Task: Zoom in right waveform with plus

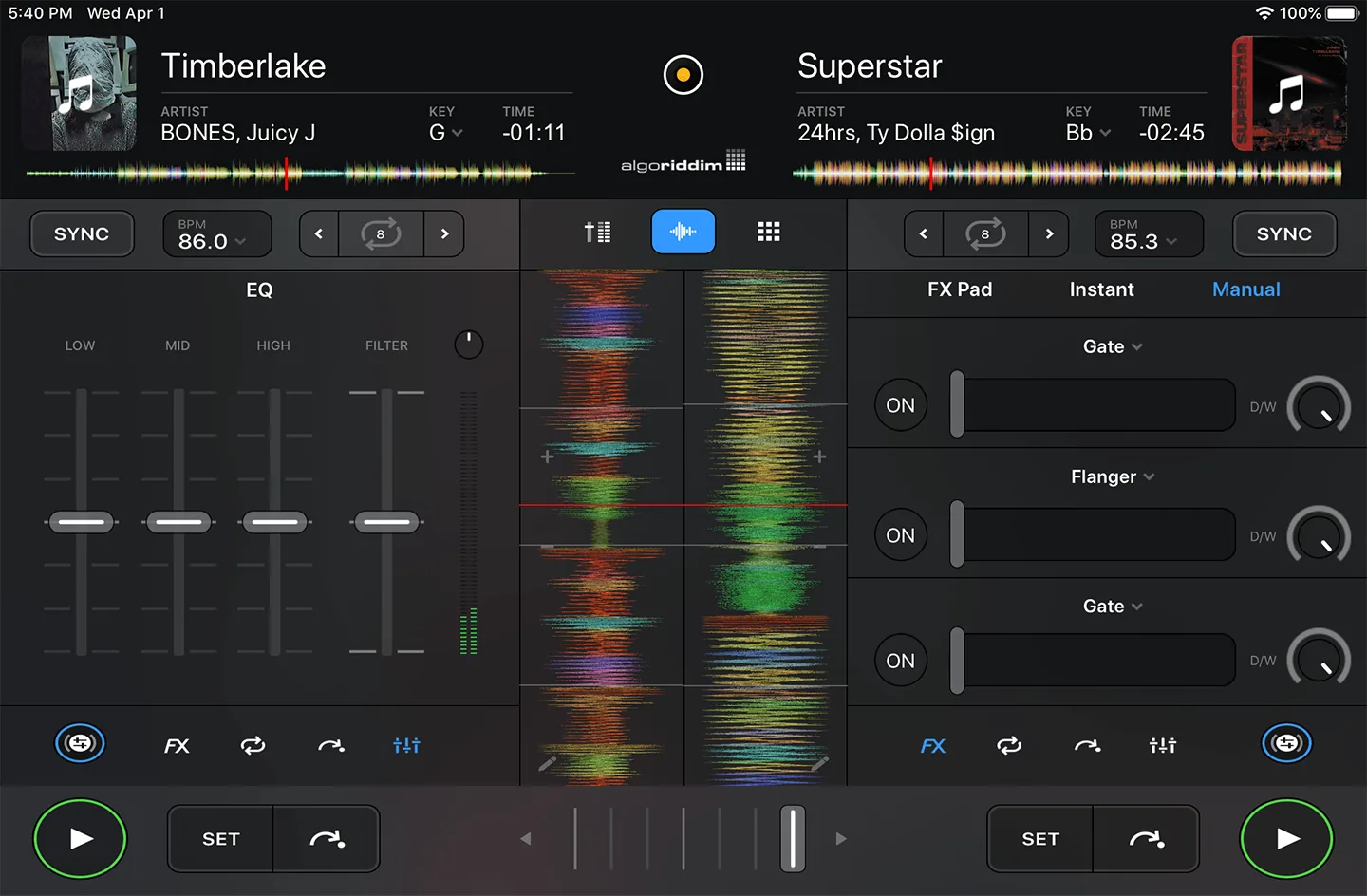Action: (x=819, y=457)
